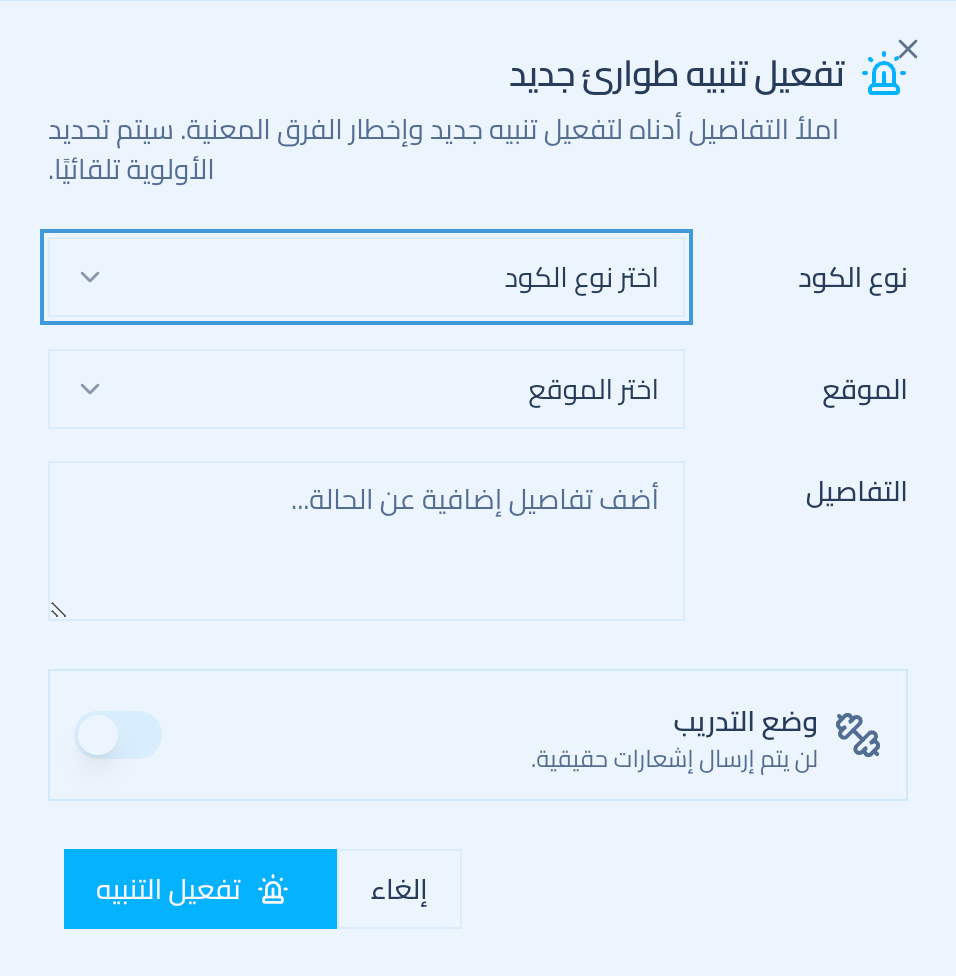Click the siren icon beside the dialog title
Viewport: 956px width, 976px height.
(x=884, y=73)
